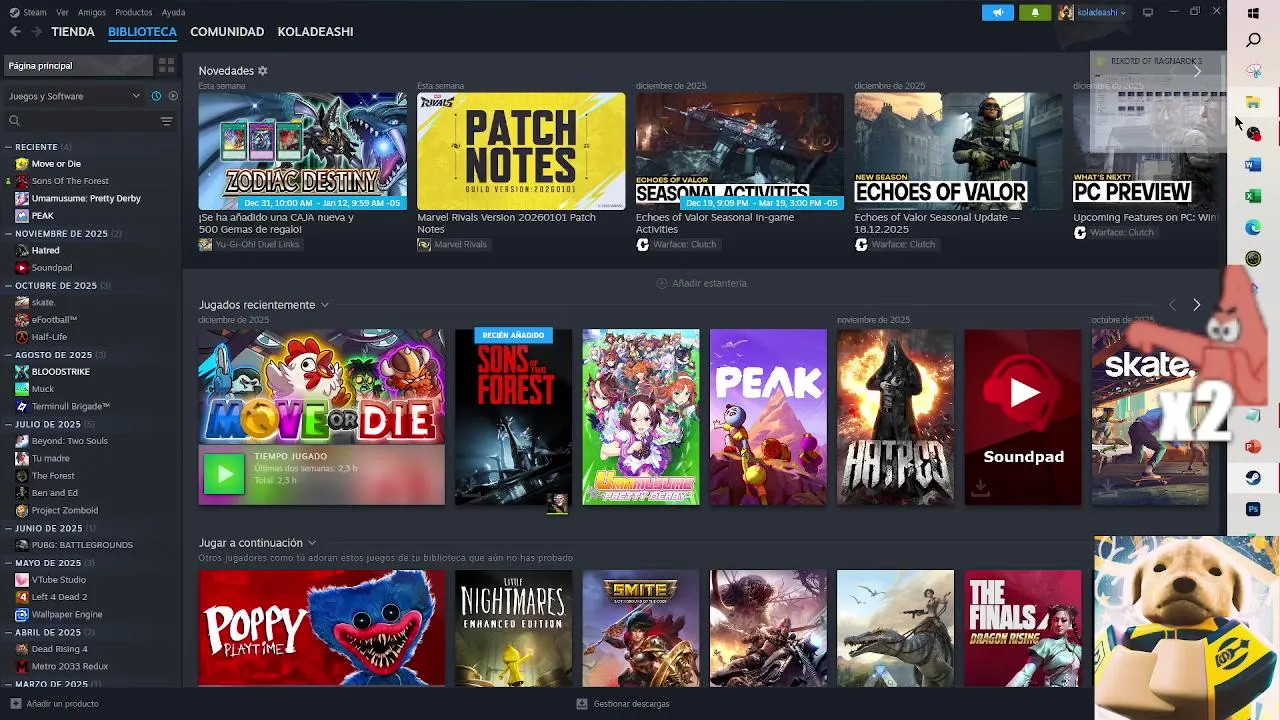Viewport: 1280px width, 720px height.
Task: Open the Ver menu
Action: pyautogui.click(x=62, y=12)
